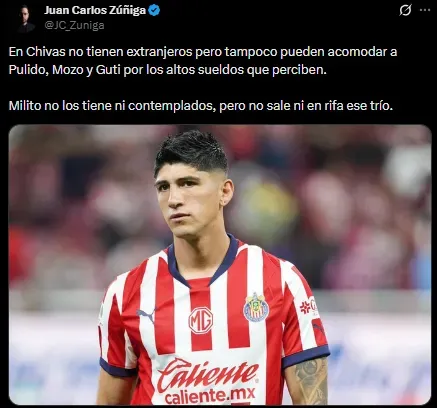The height and width of the screenshot is (408, 437).
Task: Click the caliente.mx text on jersey
Action: coord(210,395)
